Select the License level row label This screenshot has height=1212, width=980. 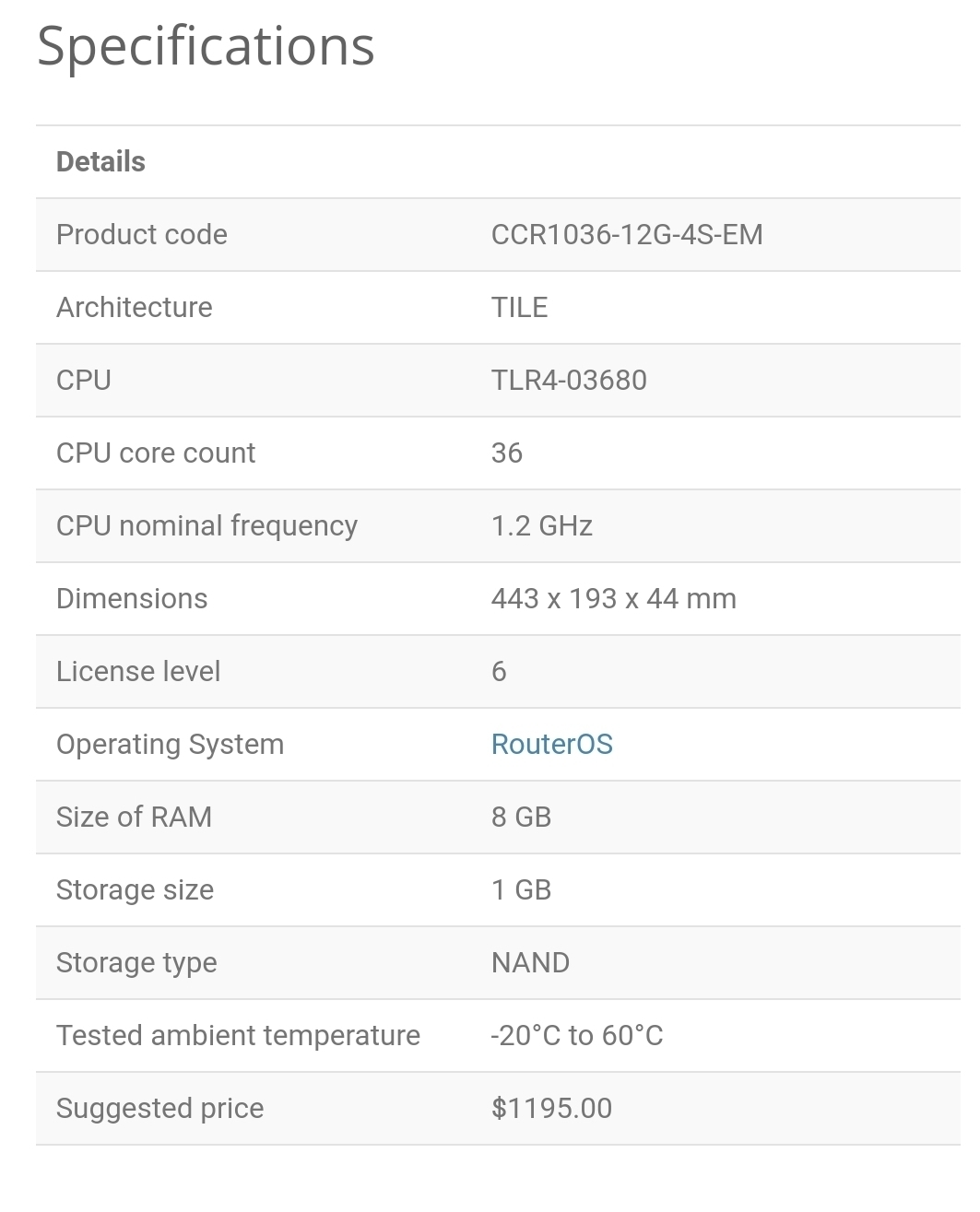pos(138,671)
